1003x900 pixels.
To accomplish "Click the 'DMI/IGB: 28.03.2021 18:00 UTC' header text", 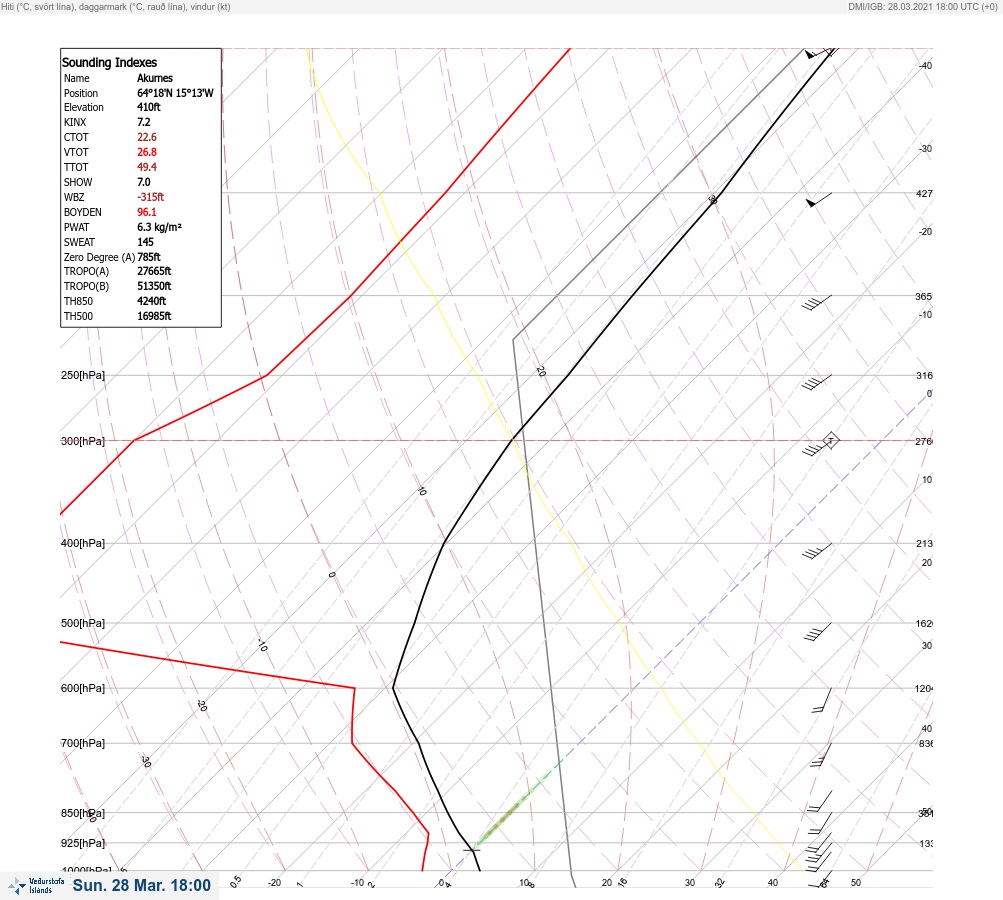I will (922, 7).
